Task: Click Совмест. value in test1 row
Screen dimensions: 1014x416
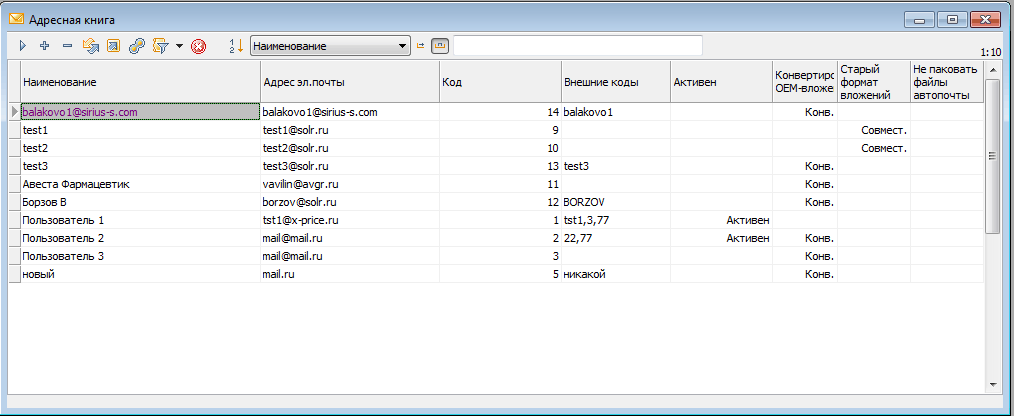Action: coord(874,130)
